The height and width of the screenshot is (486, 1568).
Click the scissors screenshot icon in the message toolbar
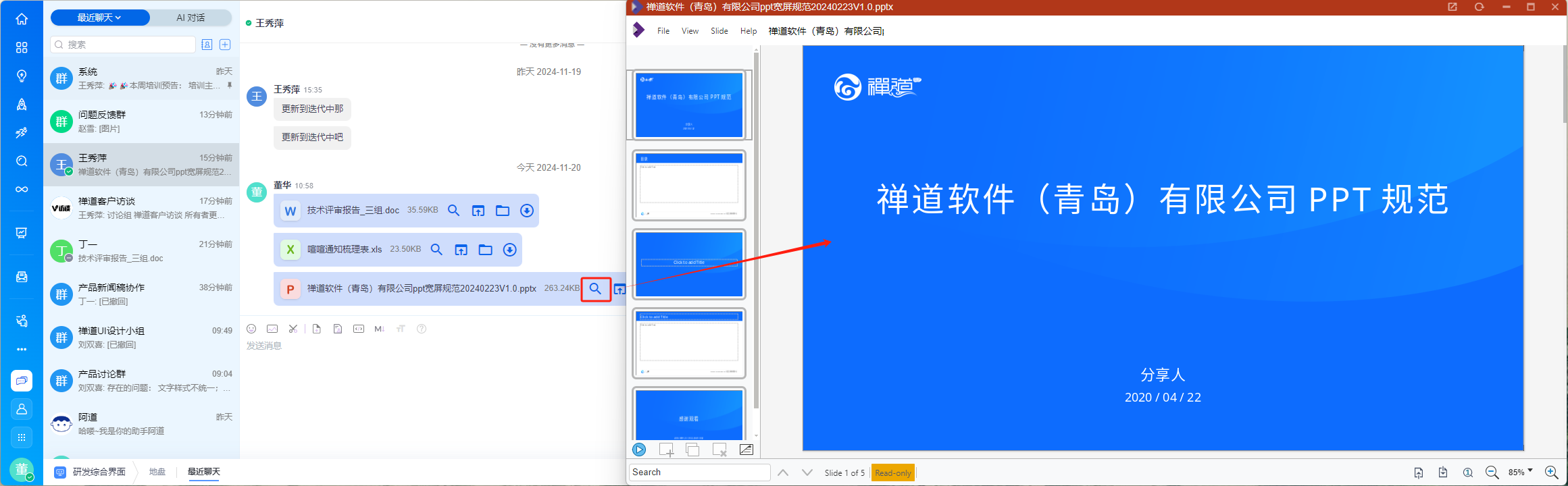click(293, 329)
